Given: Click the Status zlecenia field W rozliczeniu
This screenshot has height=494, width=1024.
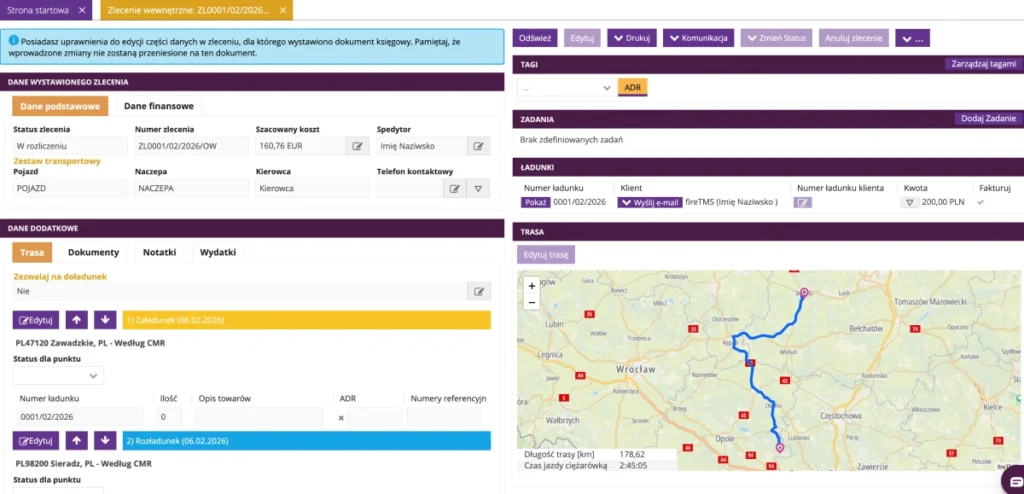Looking at the screenshot, I should click(71, 146).
